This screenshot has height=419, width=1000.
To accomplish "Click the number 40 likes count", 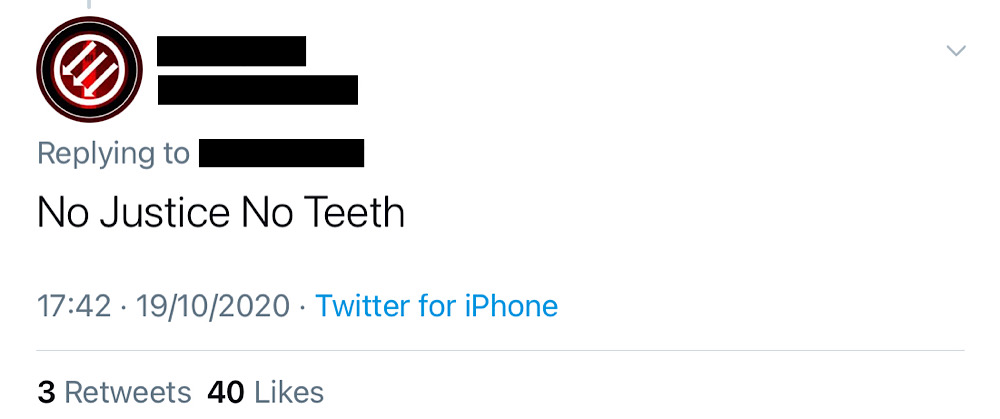I will [x=226, y=392].
